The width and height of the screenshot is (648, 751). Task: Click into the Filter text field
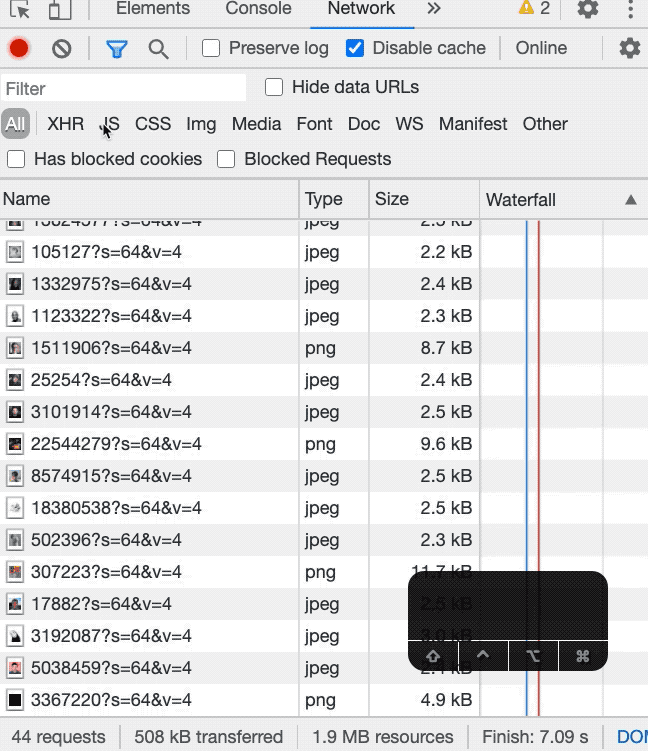click(124, 89)
